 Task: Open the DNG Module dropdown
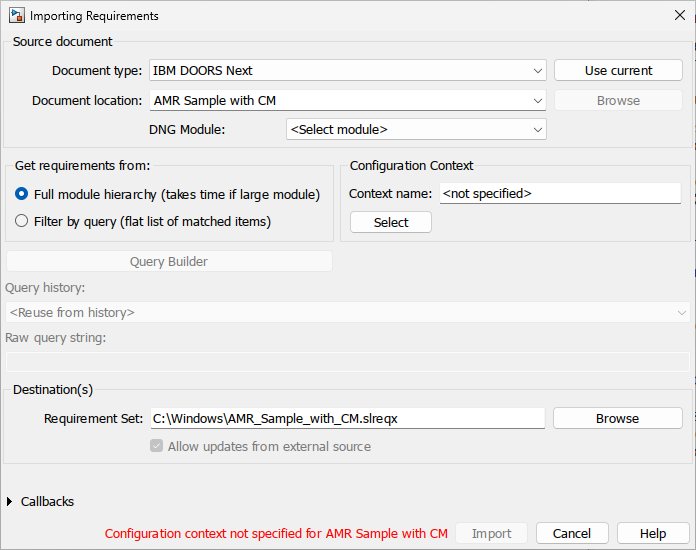[x=416, y=130]
